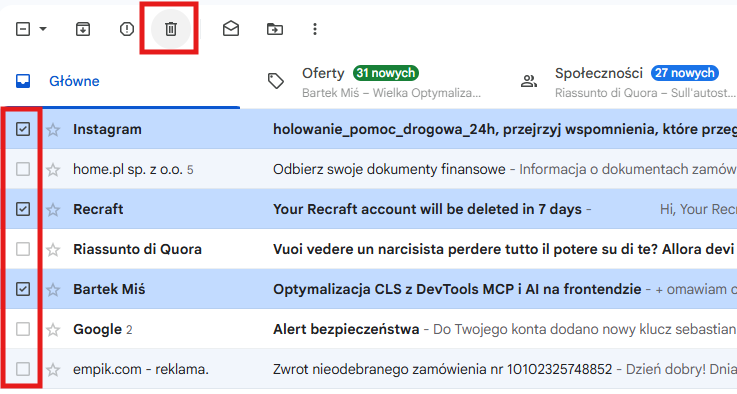This screenshot has width=737, height=394.
Task: Star the Instagram email
Action: click(x=53, y=130)
